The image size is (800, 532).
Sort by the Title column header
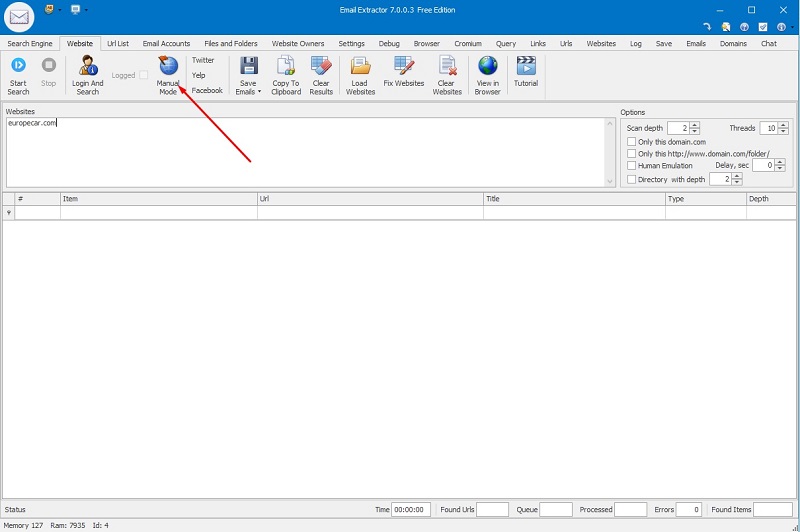574,199
